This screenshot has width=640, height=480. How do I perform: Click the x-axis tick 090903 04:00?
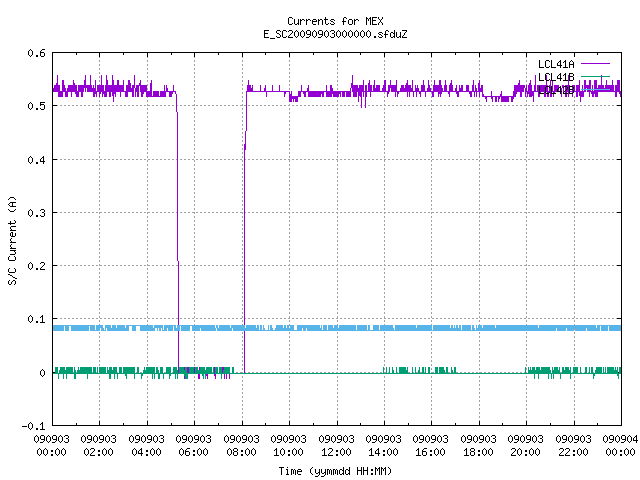[x=146, y=446]
